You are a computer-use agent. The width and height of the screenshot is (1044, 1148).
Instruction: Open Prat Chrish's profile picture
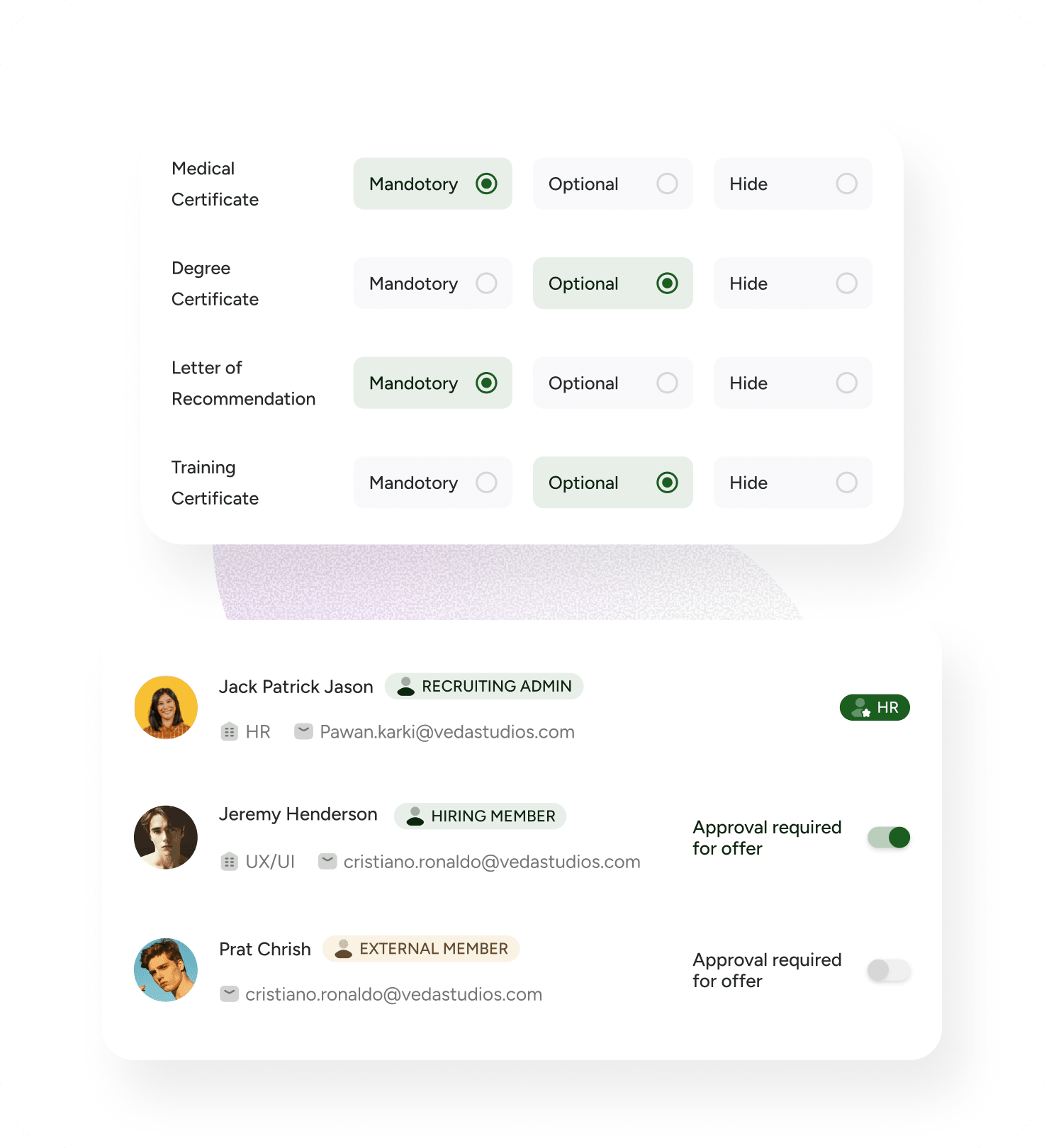[x=166, y=970]
